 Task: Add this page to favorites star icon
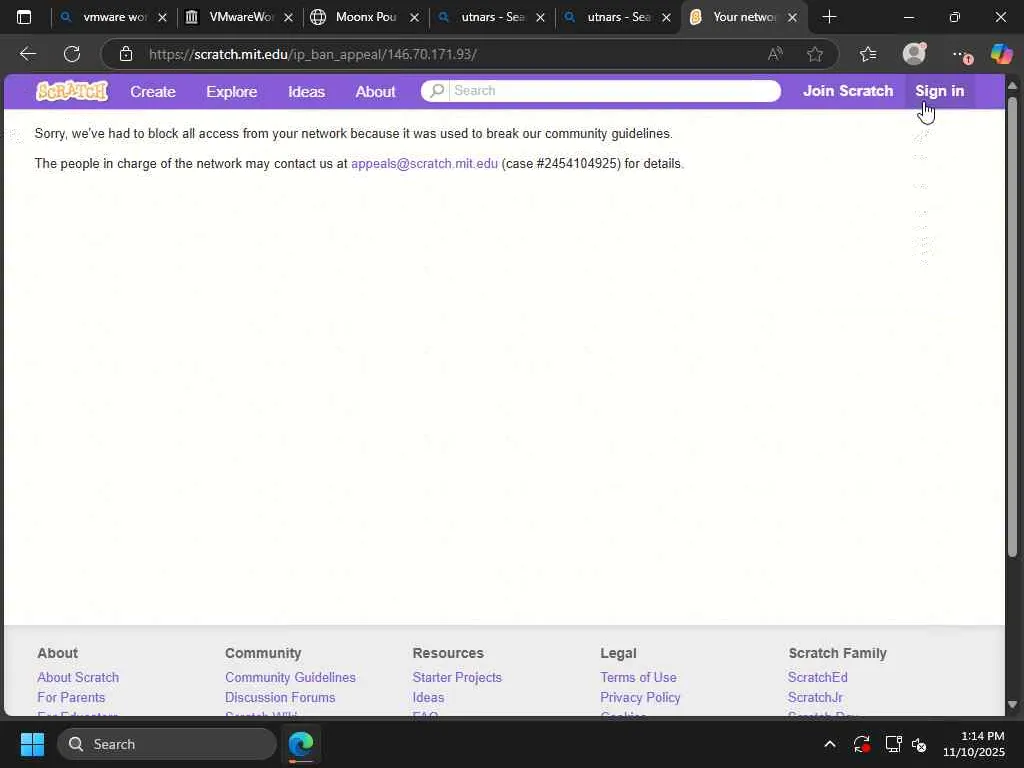coord(814,54)
